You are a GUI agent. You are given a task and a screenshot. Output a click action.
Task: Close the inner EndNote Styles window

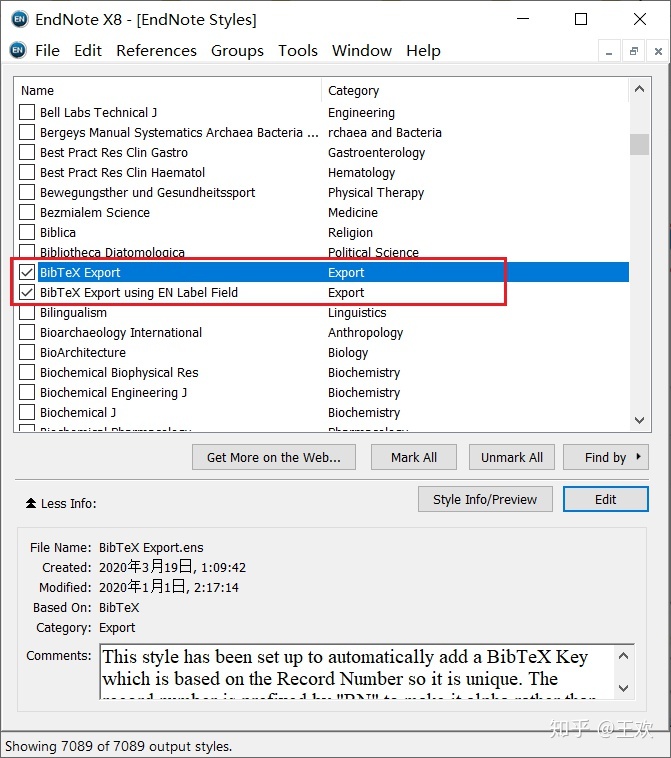coord(658,51)
